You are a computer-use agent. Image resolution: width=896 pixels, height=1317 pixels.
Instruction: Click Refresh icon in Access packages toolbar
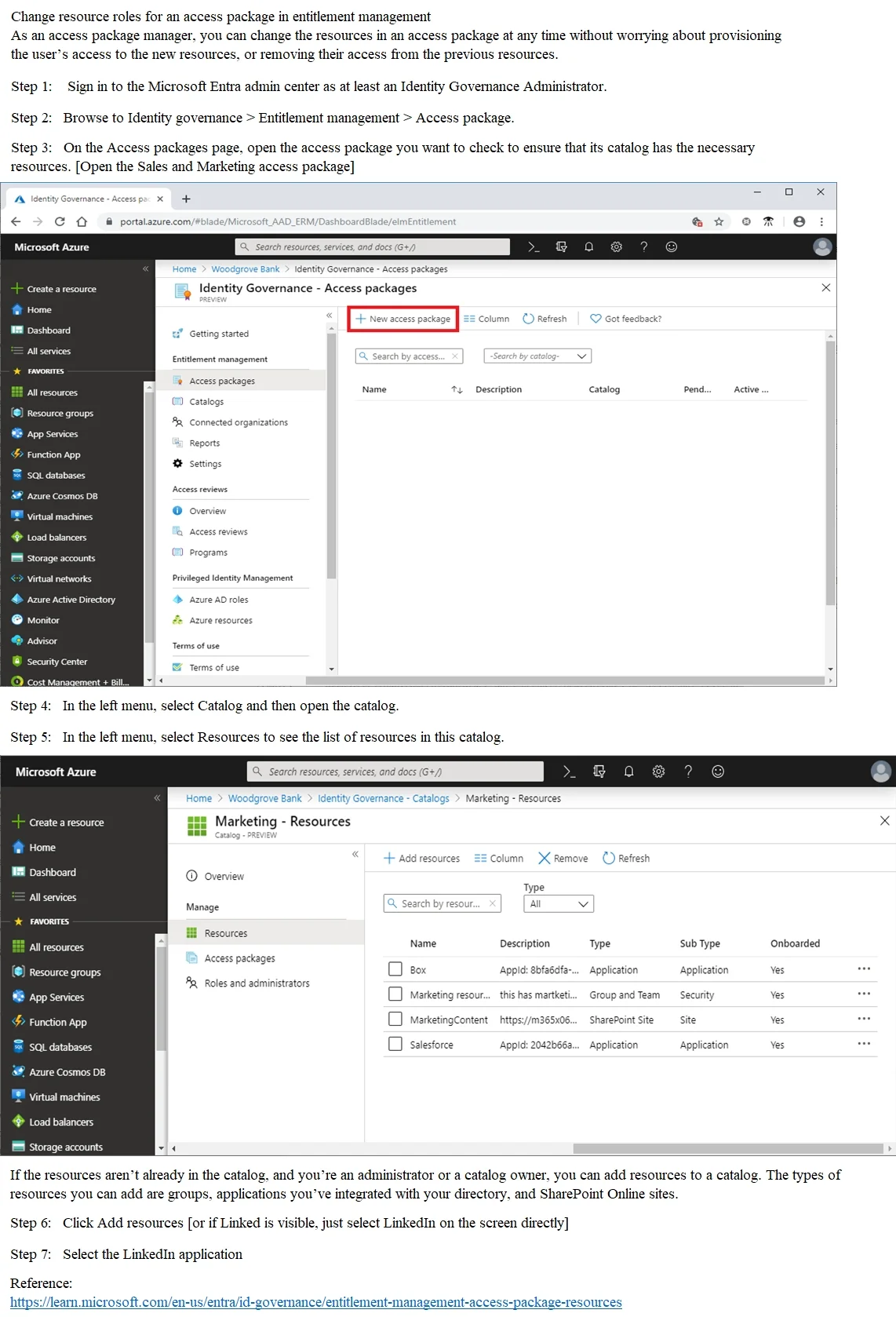tap(528, 319)
